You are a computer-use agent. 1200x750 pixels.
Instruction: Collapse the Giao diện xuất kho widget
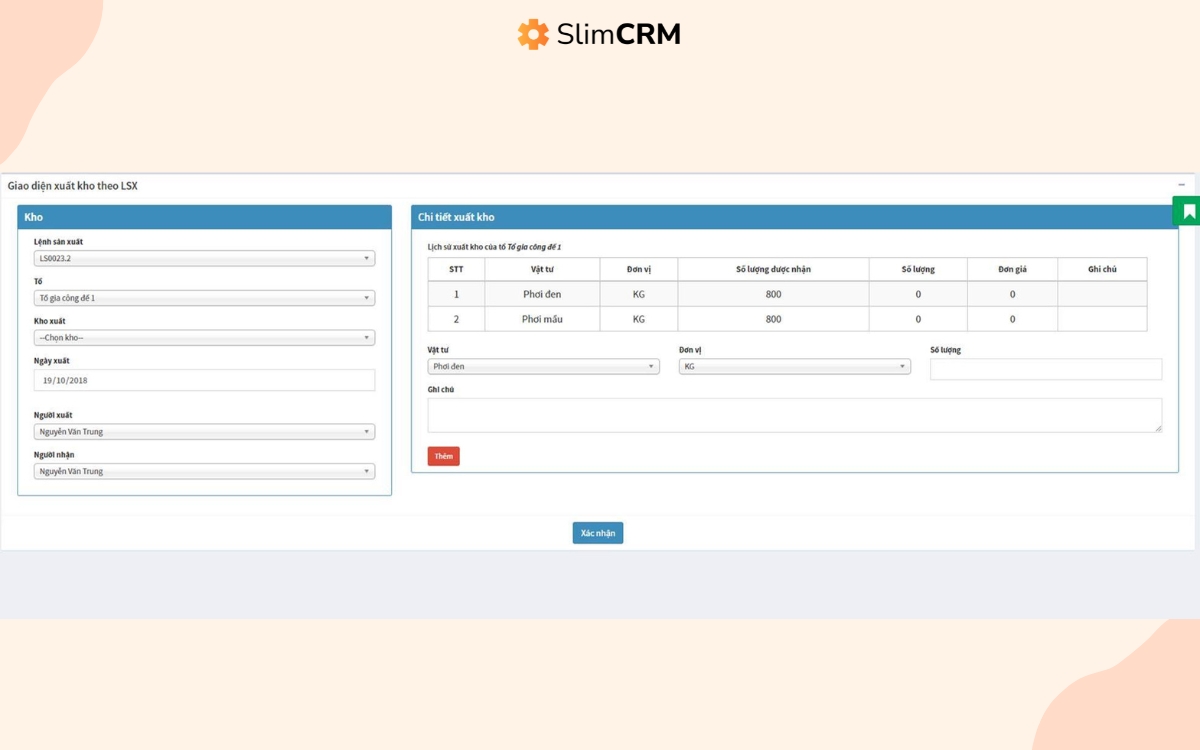click(x=1181, y=185)
